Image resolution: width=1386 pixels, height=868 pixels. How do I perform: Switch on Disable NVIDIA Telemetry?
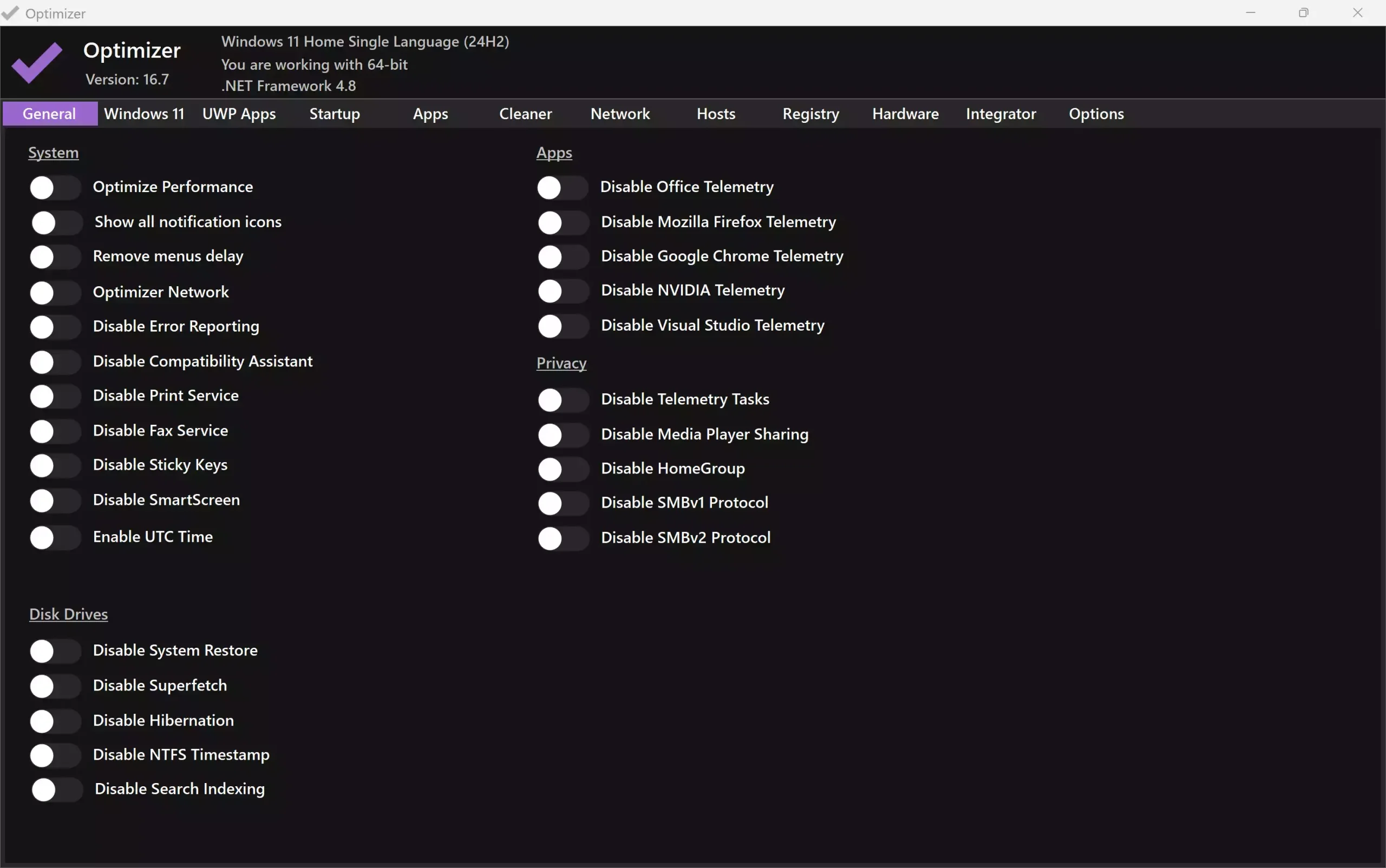click(x=563, y=291)
